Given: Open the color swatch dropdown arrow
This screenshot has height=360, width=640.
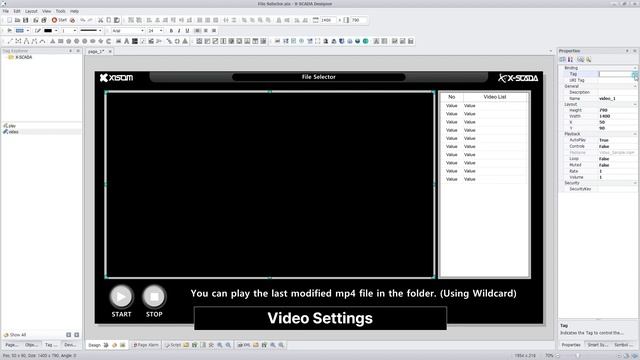Looking at the screenshot, I should pos(56,31).
